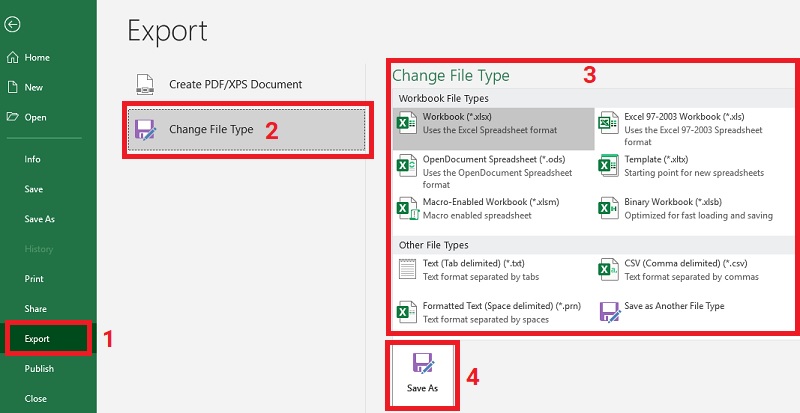Click 'Macro enabled spreadsheet' description

[477, 215]
